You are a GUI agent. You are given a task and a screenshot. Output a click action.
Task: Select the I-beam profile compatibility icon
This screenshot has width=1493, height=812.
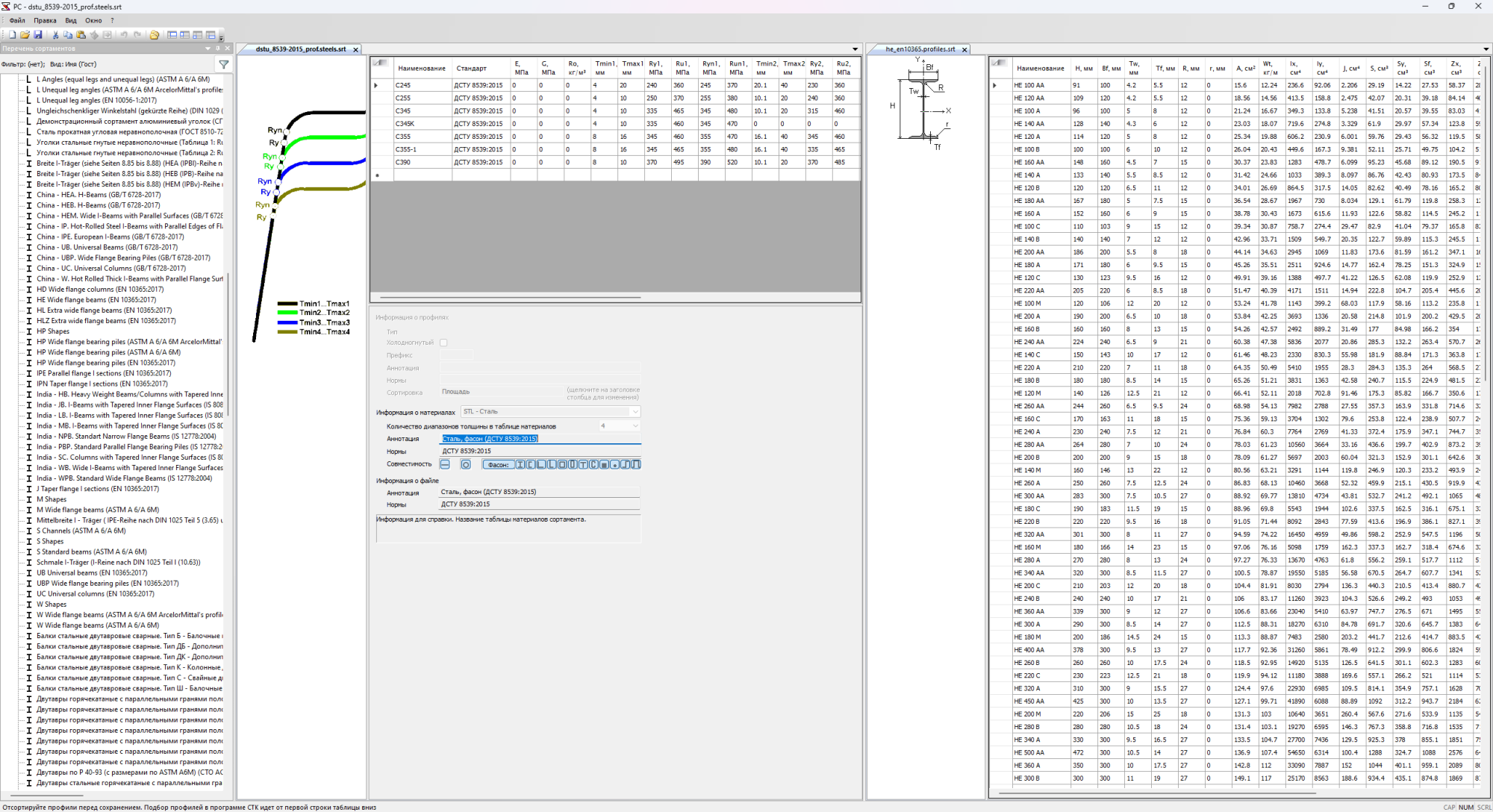pyautogui.click(x=520, y=464)
